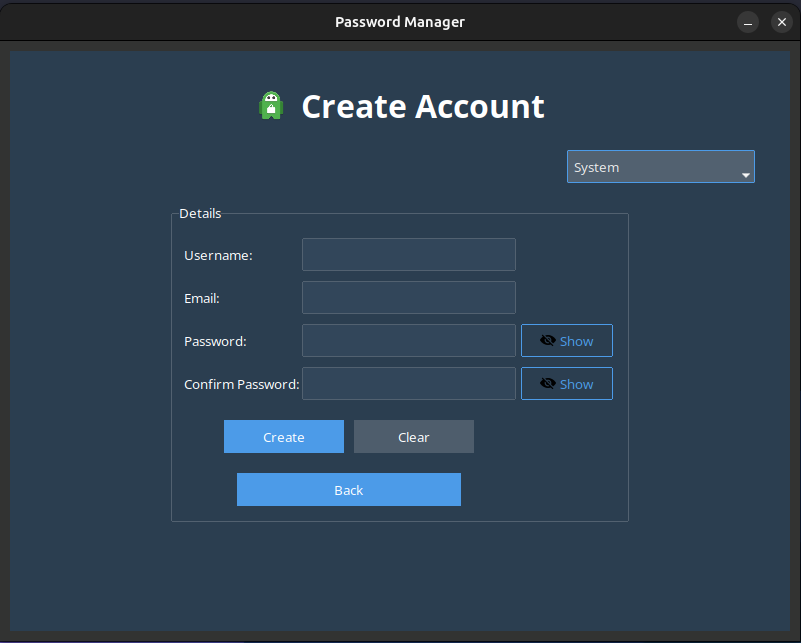Click the small arrow on System combo box

pyautogui.click(x=745, y=175)
